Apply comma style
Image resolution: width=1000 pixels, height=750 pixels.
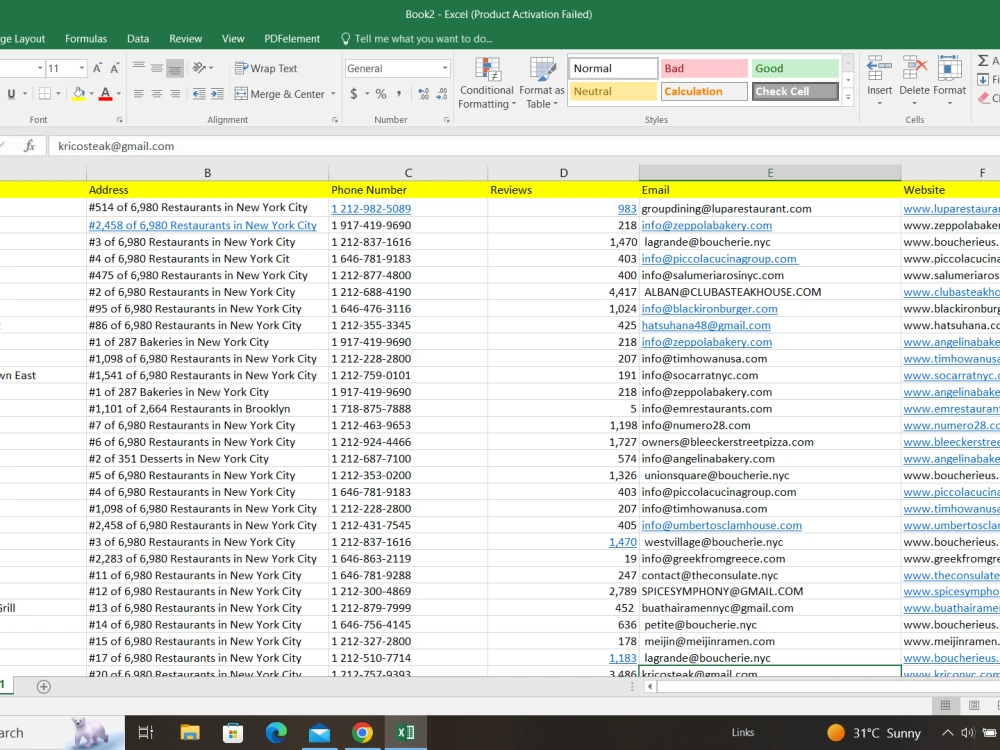point(399,94)
